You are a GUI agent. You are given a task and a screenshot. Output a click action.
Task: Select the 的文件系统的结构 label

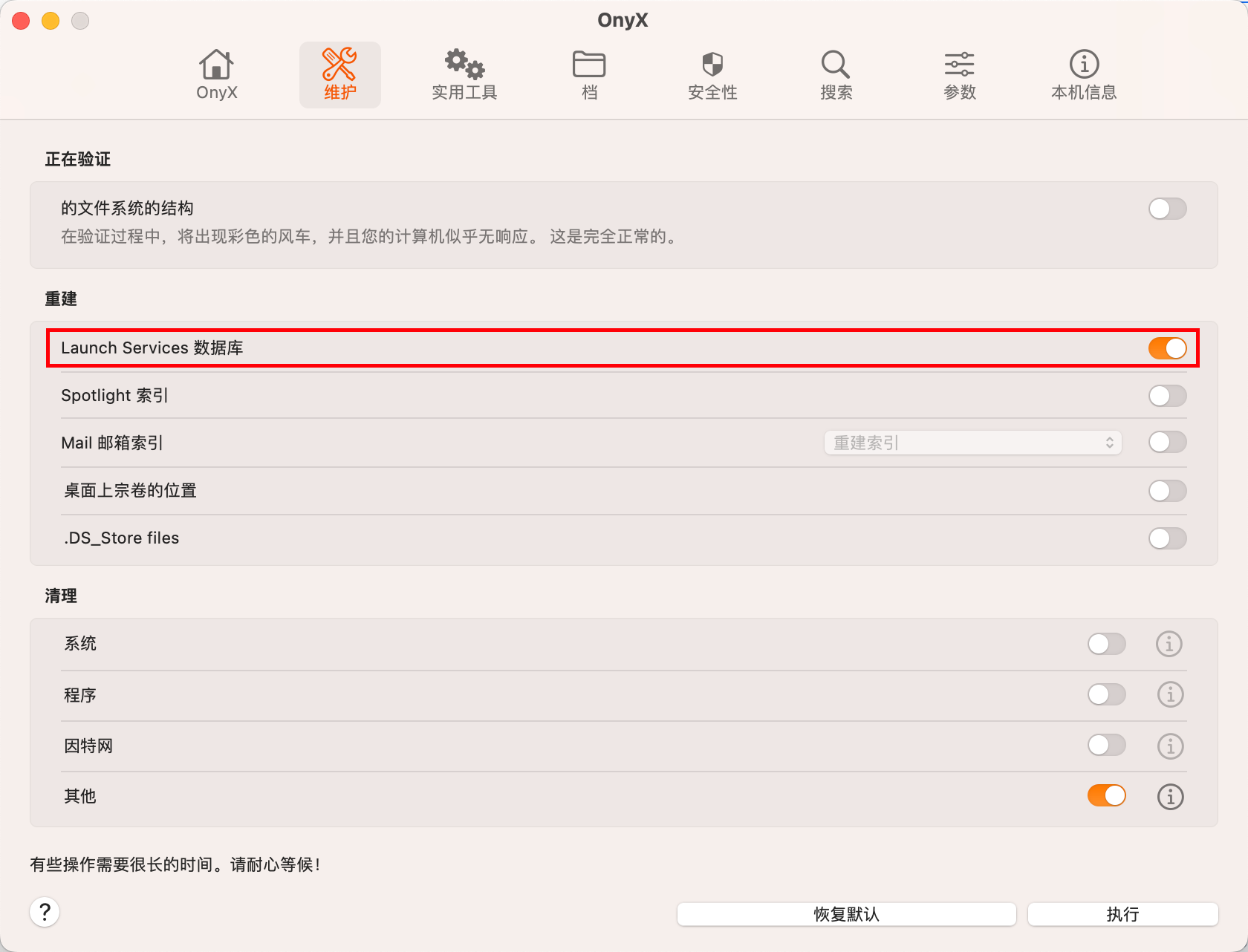[x=127, y=208]
